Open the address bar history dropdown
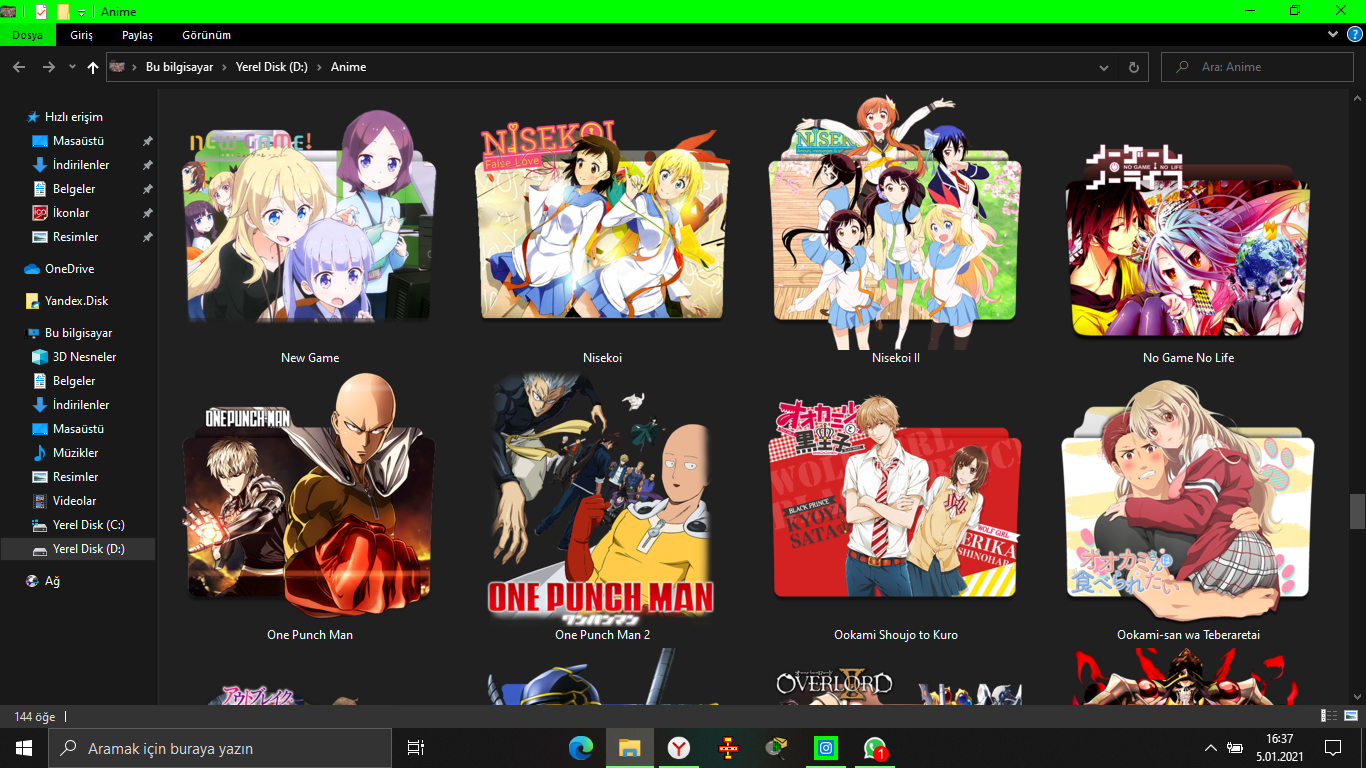 [1104, 67]
